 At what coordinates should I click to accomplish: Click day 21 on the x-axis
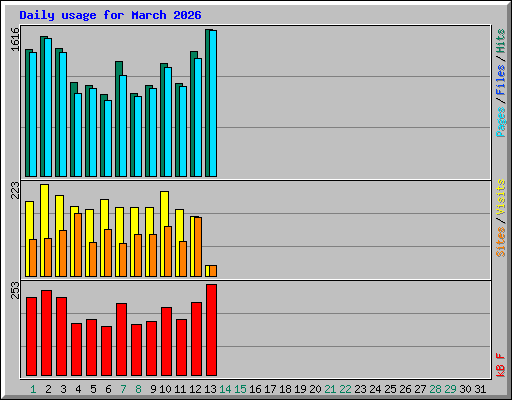[330, 389]
